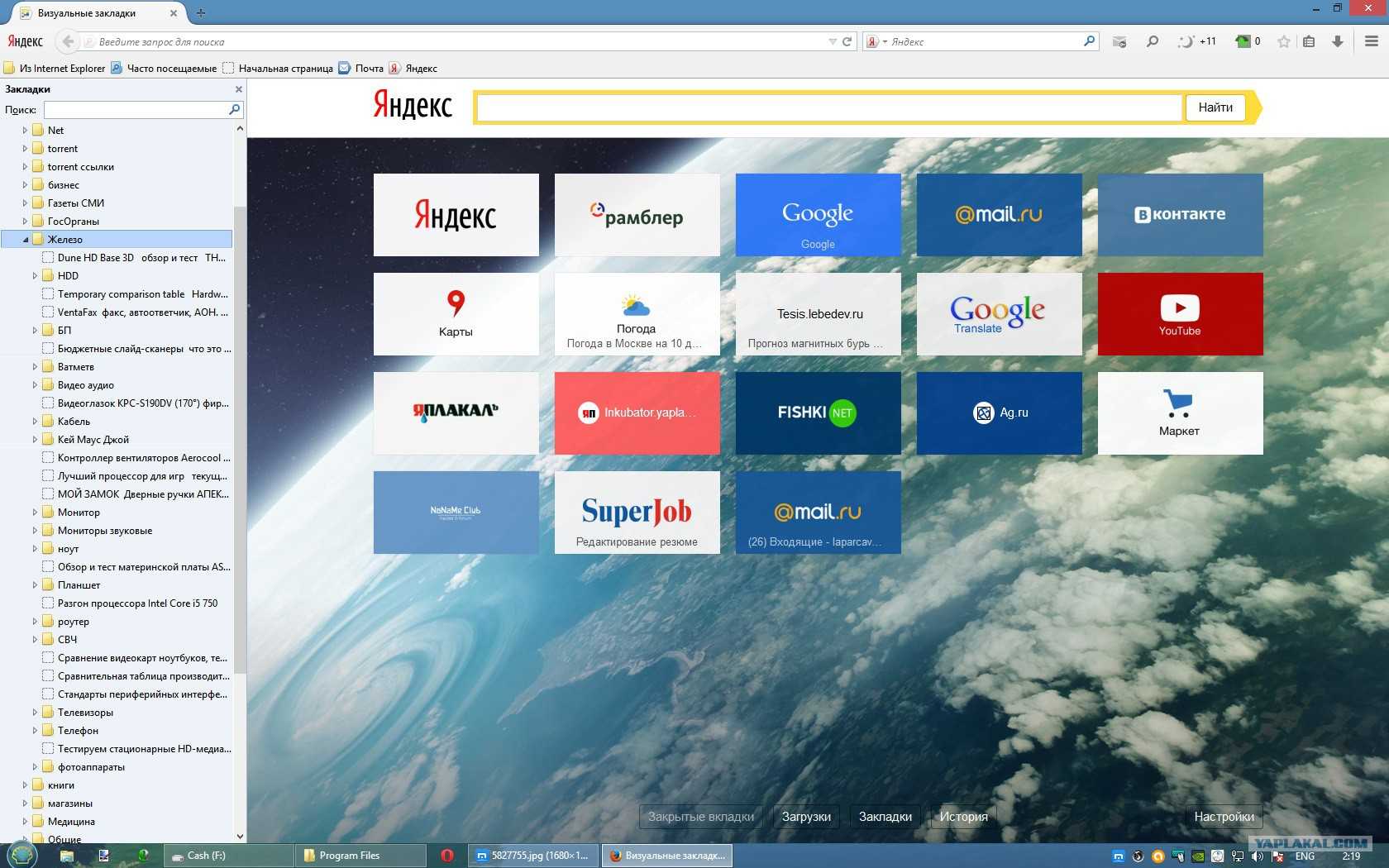The width and height of the screenshot is (1389, 868).
Task: Expand the бизнес folder
Action: (x=25, y=185)
